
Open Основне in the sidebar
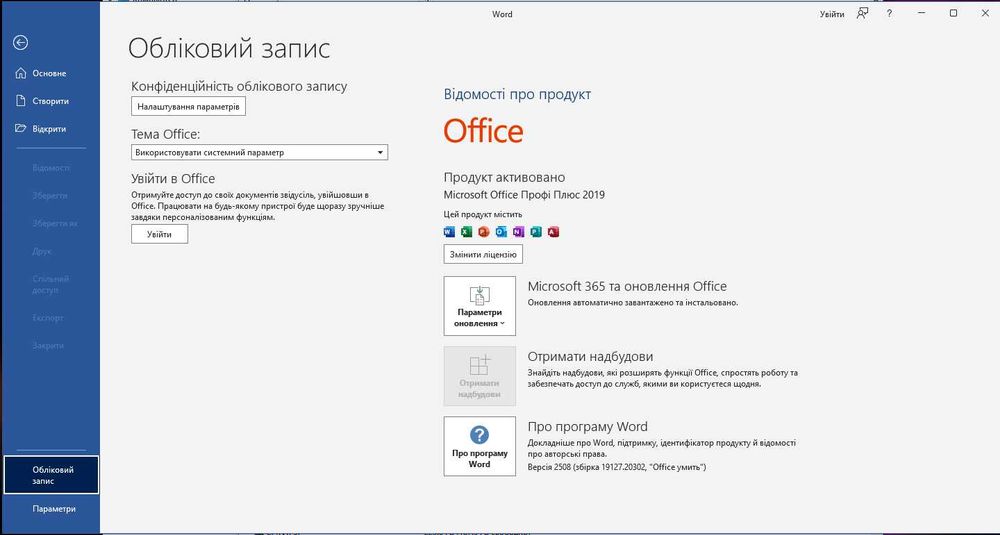[50, 73]
